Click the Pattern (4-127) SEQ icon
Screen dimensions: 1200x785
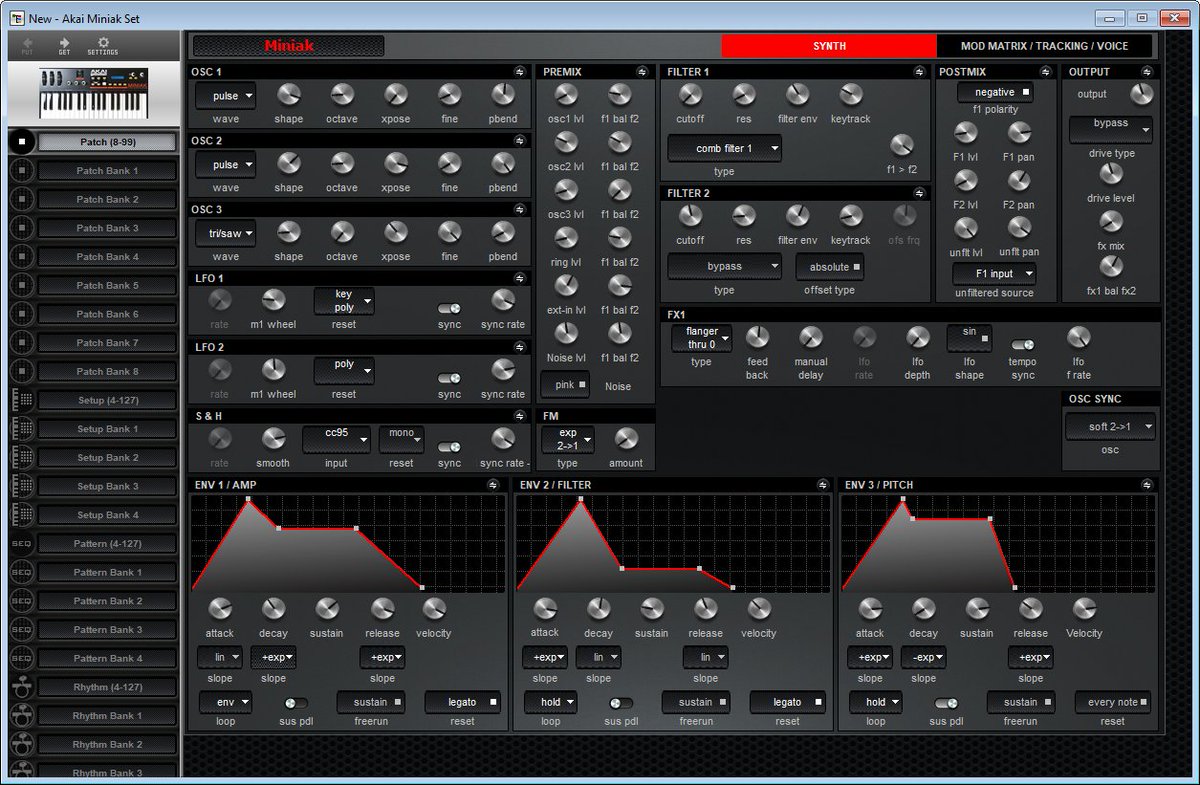22,544
